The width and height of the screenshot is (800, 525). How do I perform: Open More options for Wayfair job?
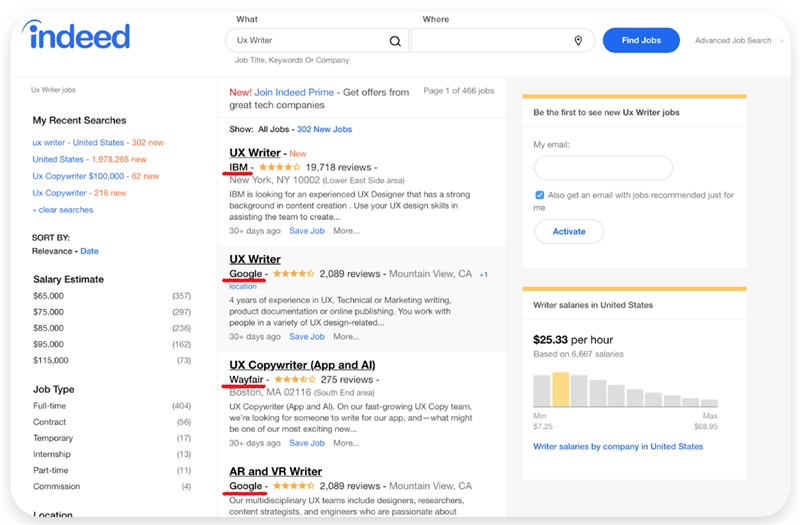pyautogui.click(x=346, y=443)
